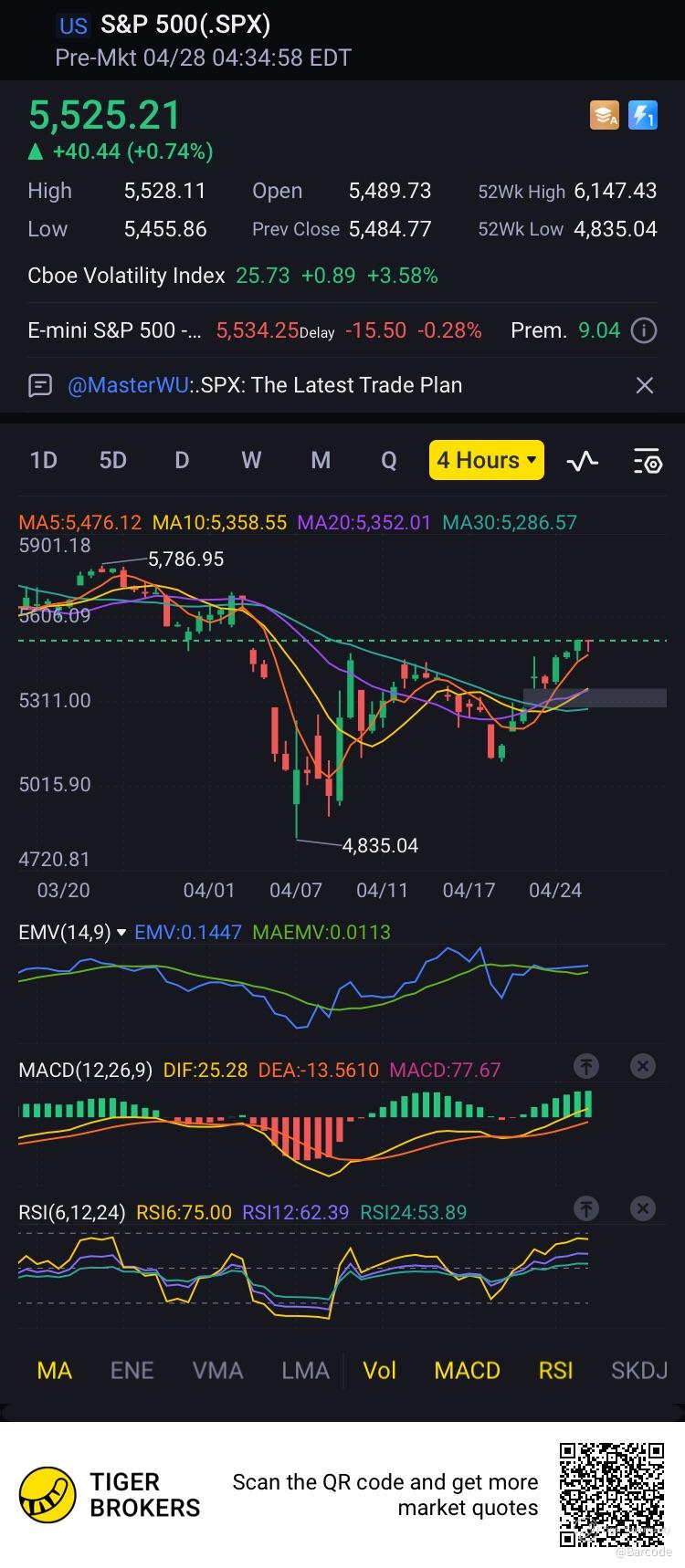Viewport: 685px width, 1568px height.
Task: Toggle the Vol sub-indicator
Action: tap(380, 1370)
